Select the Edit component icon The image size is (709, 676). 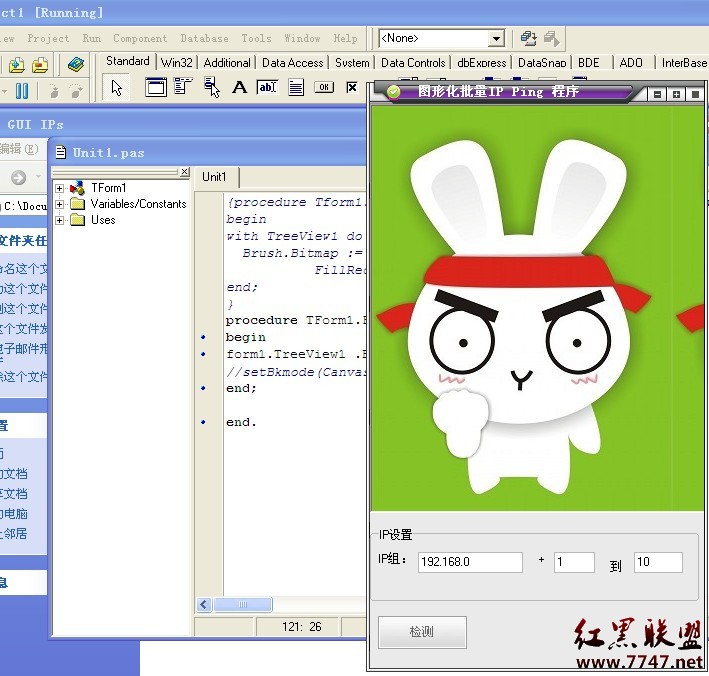[x=267, y=87]
